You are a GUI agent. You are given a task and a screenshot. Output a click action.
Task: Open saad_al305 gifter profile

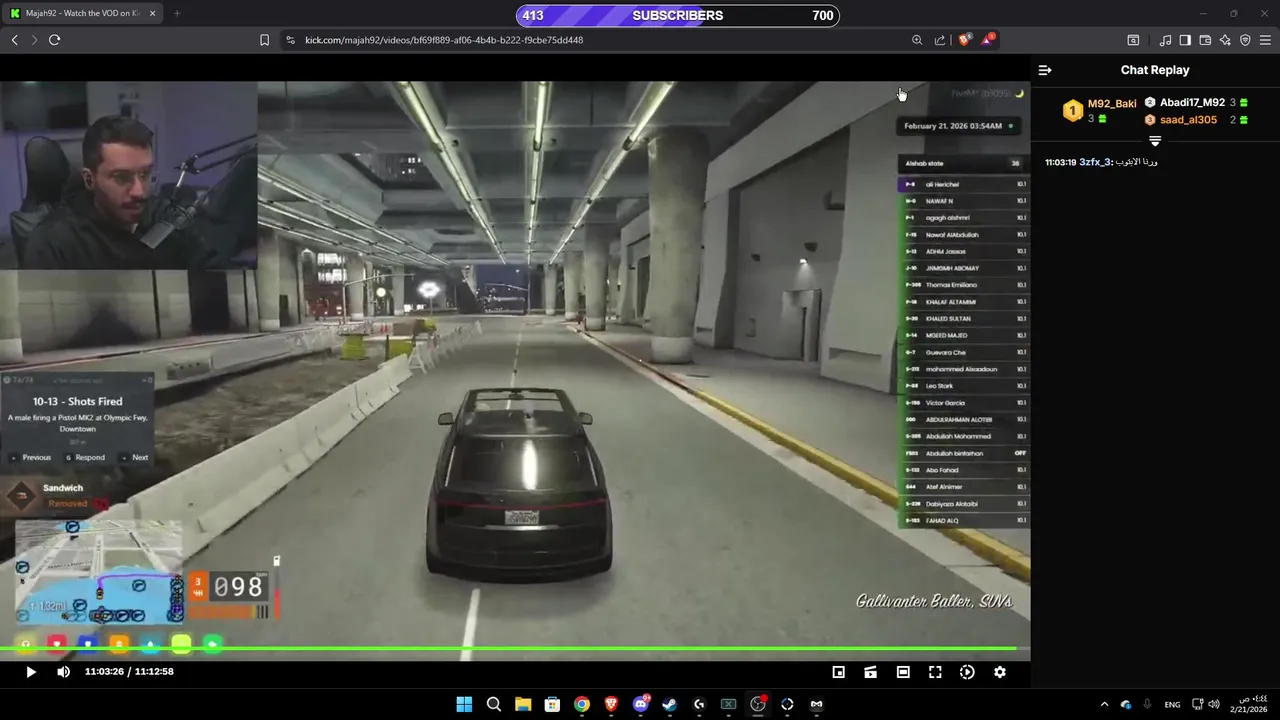pyautogui.click(x=1188, y=120)
